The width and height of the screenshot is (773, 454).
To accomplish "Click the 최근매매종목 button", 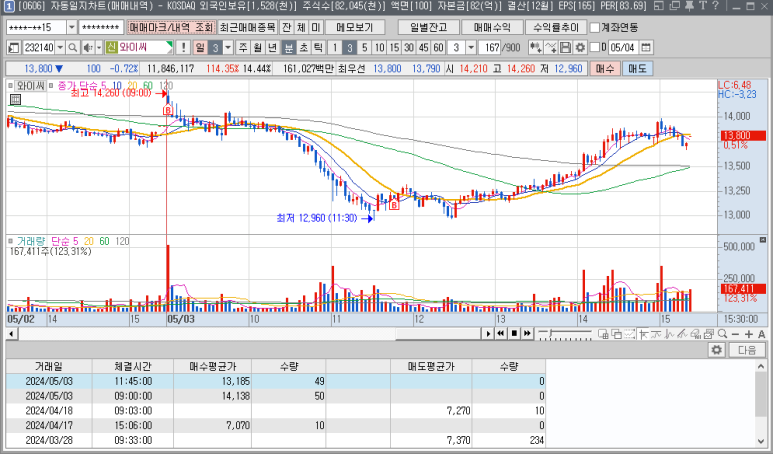I will tap(247, 27).
